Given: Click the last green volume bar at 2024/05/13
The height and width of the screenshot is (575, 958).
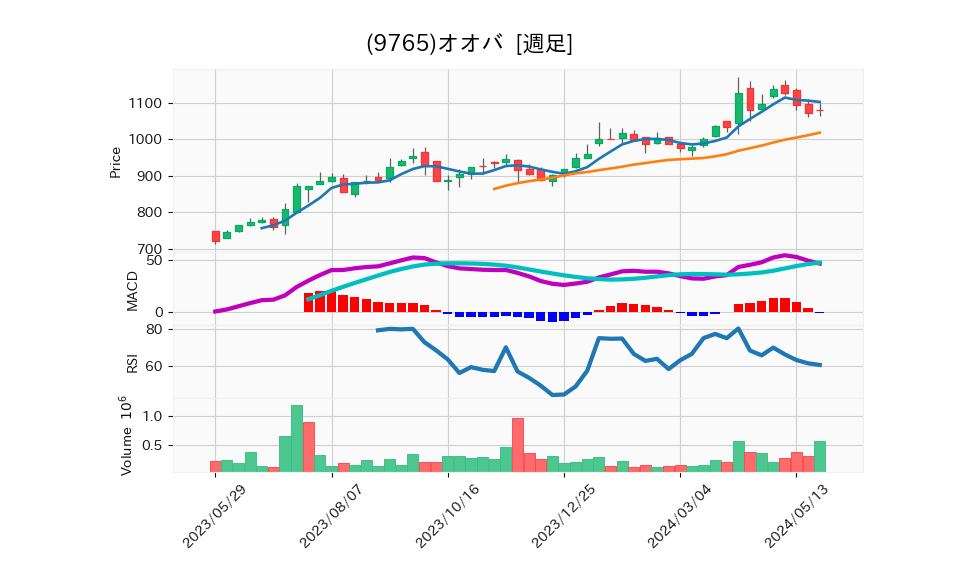Looking at the screenshot, I should [x=820, y=456].
